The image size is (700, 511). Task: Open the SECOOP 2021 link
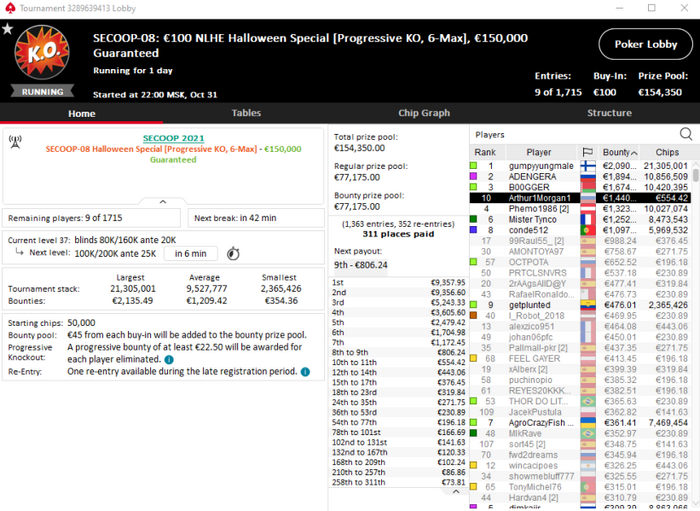click(x=173, y=138)
